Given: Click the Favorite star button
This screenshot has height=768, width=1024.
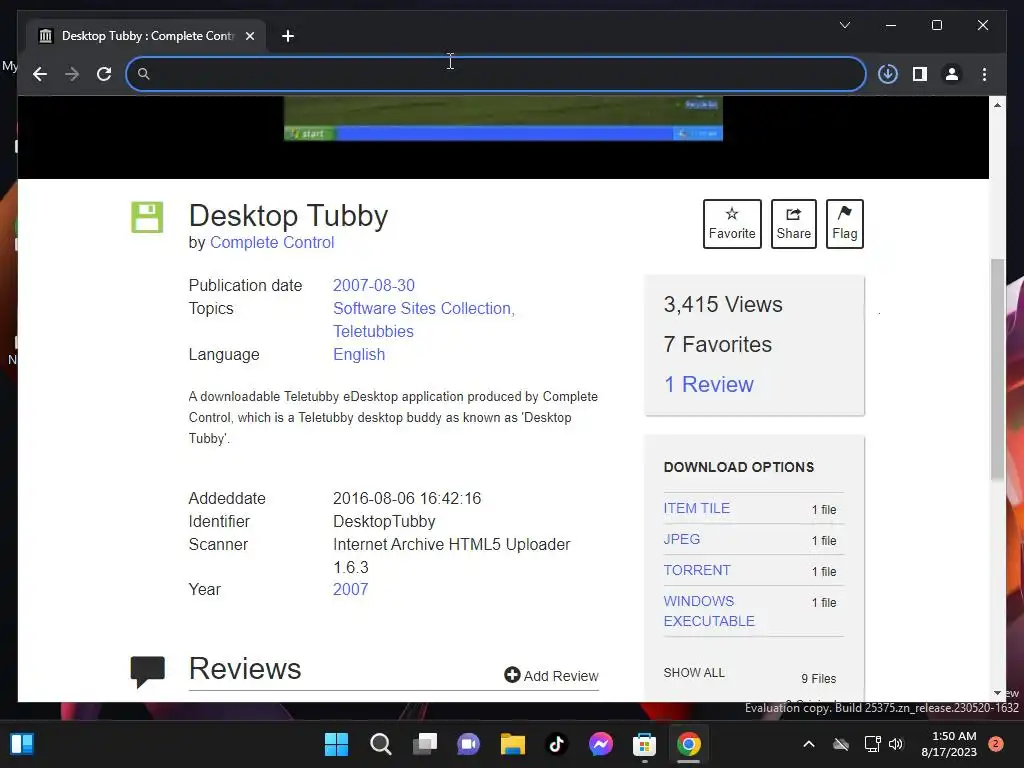Looking at the screenshot, I should click(x=732, y=223).
